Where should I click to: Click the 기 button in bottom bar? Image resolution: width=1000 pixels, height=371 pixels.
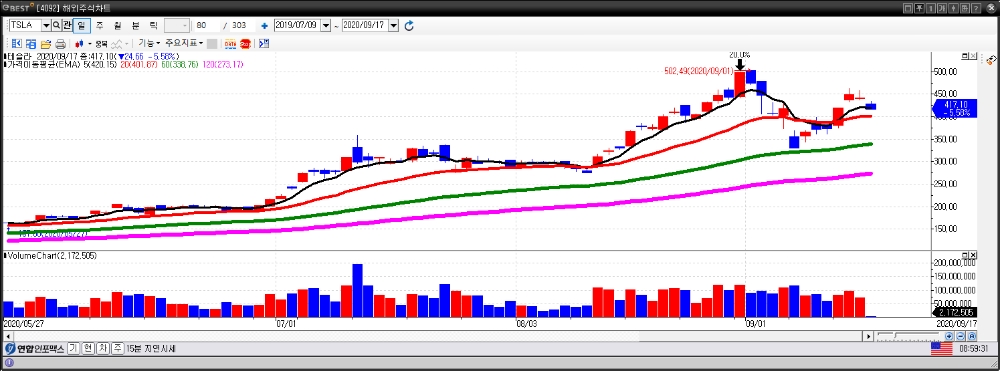point(73,349)
